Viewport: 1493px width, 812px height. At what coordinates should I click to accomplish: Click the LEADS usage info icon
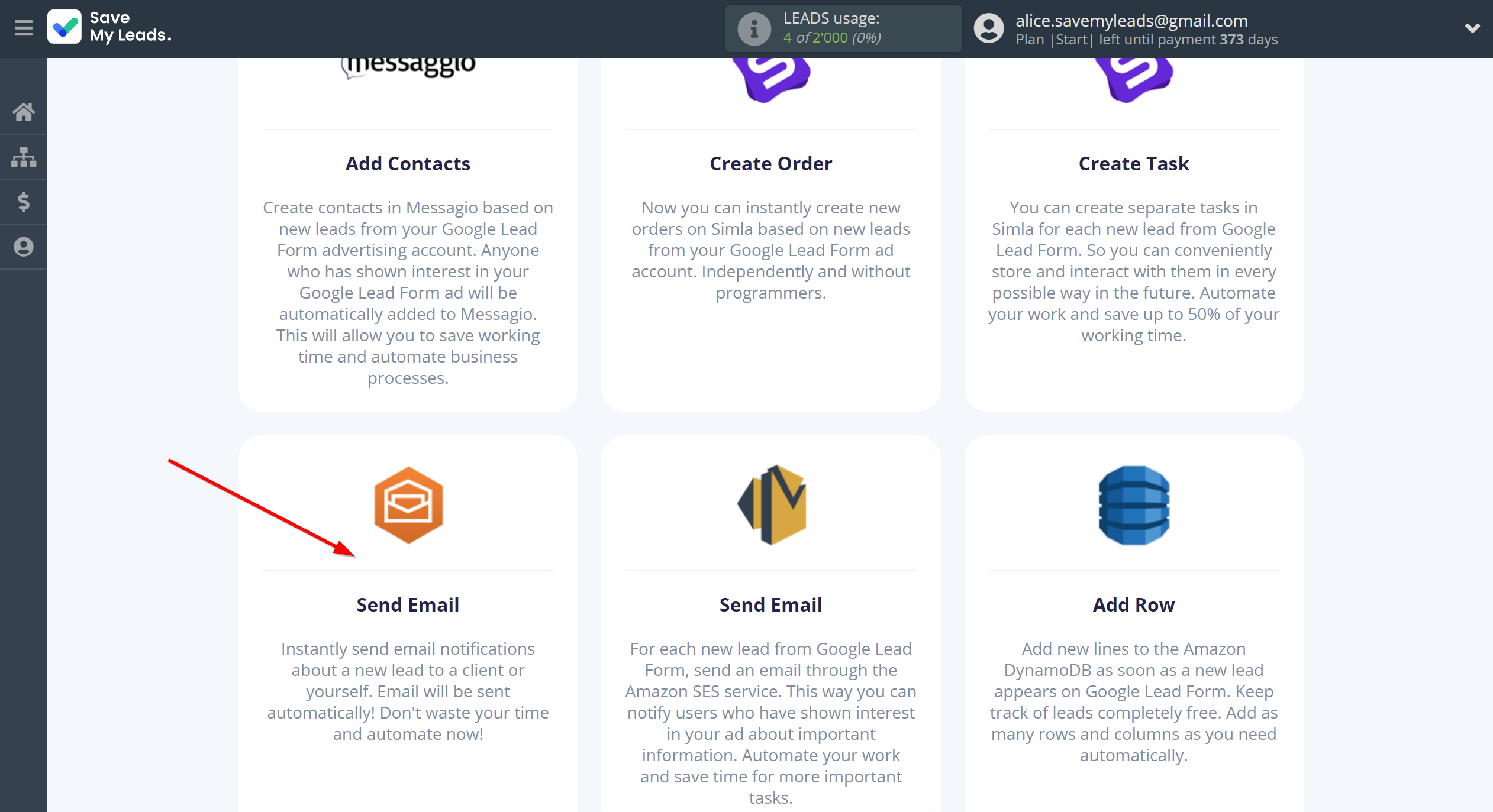pos(754,28)
